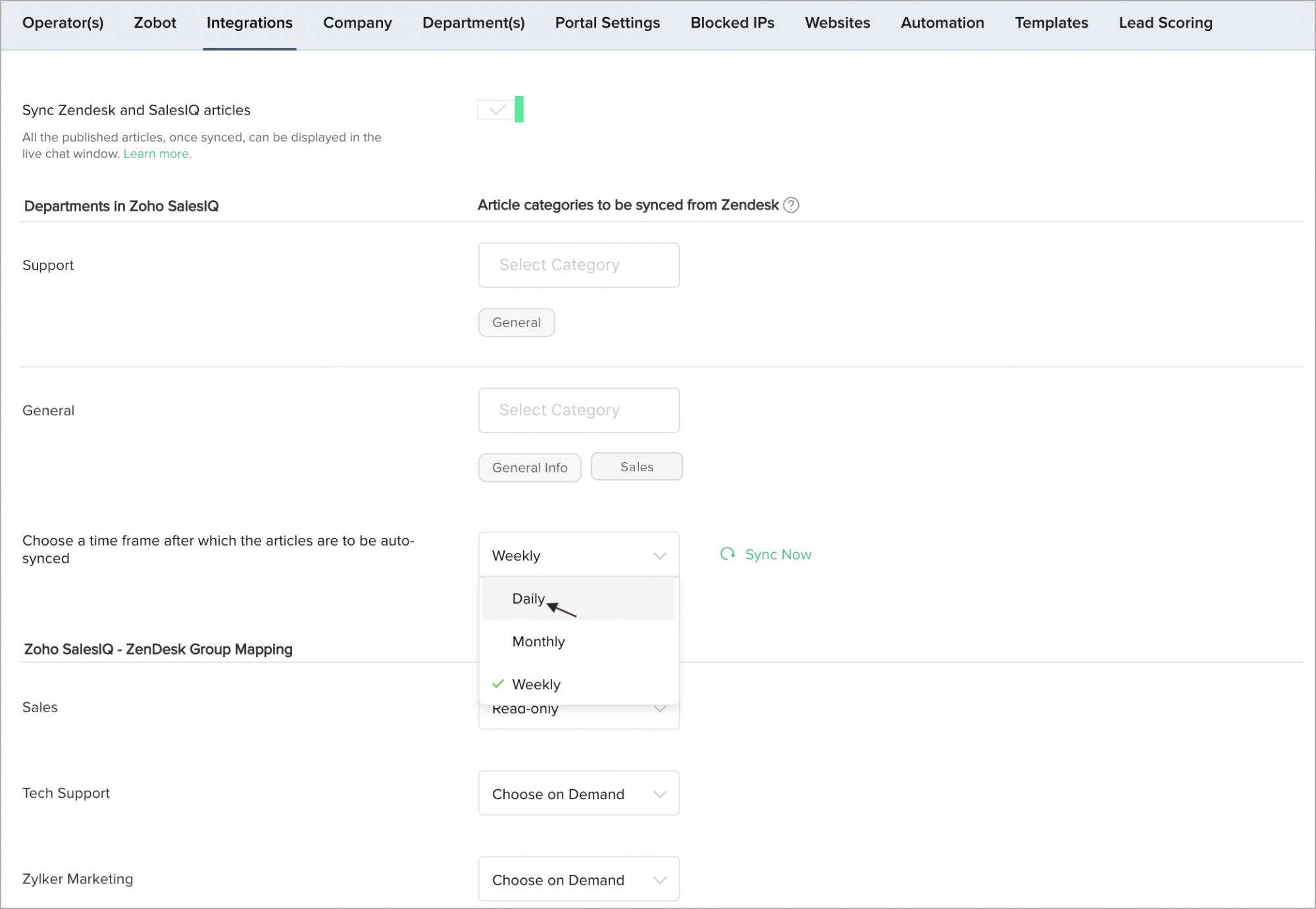The image size is (1316, 909).
Task: Click the Tech Support group label
Action: [x=66, y=793]
